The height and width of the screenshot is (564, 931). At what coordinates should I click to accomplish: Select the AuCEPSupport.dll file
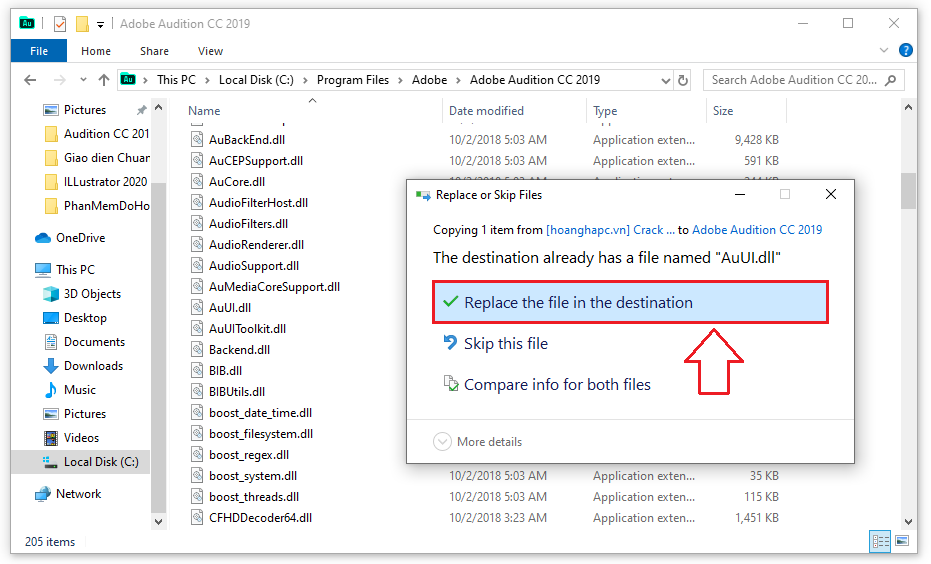[255, 161]
